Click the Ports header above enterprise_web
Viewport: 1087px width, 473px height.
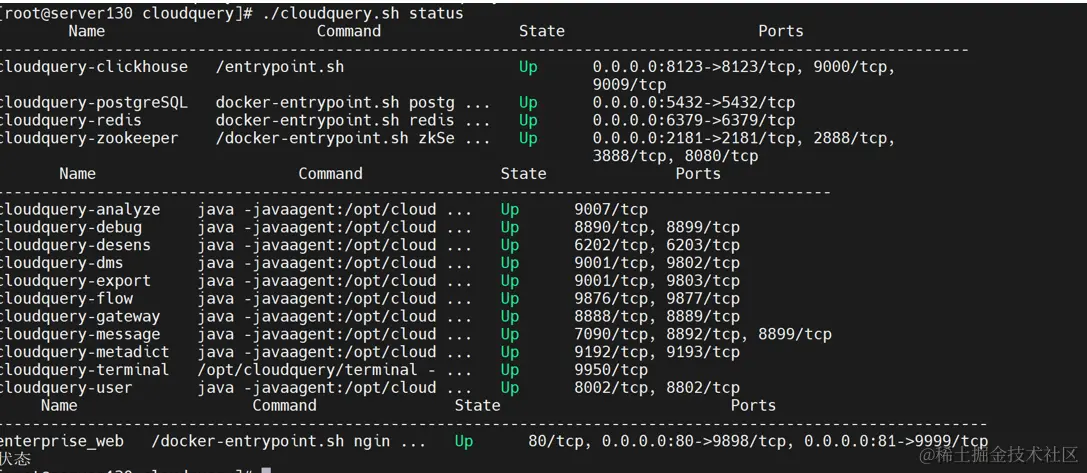pyautogui.click(x=753, y=405)
